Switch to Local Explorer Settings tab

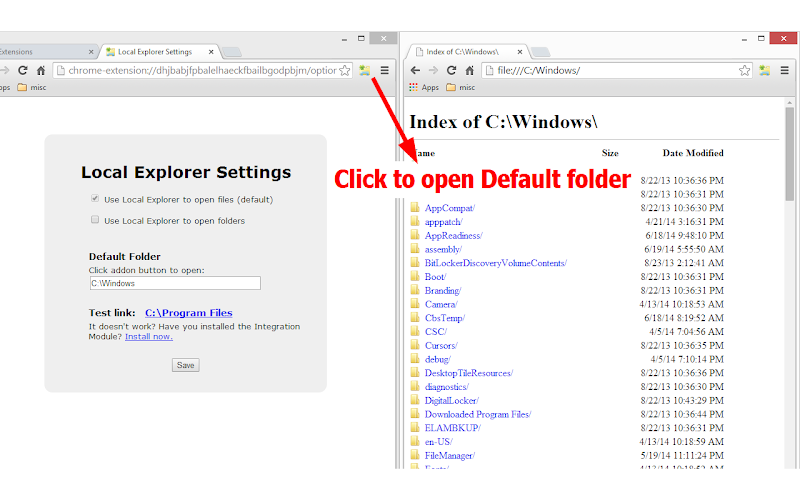pos(159,52)
